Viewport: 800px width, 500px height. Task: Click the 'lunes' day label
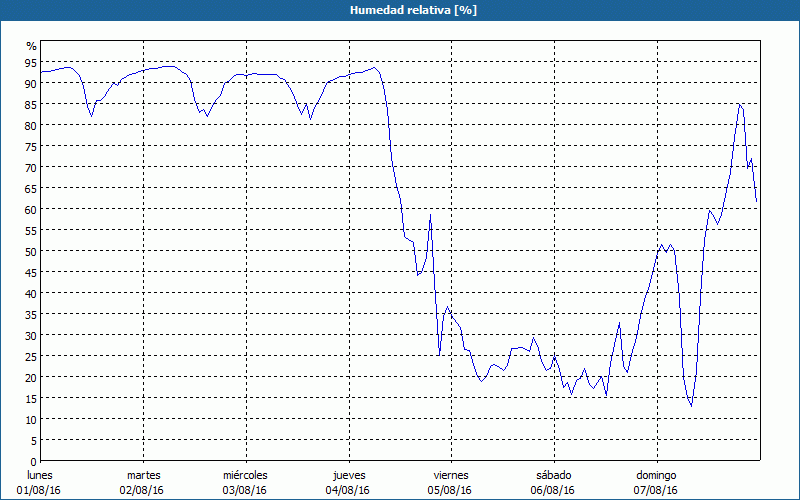pos(40,475)
